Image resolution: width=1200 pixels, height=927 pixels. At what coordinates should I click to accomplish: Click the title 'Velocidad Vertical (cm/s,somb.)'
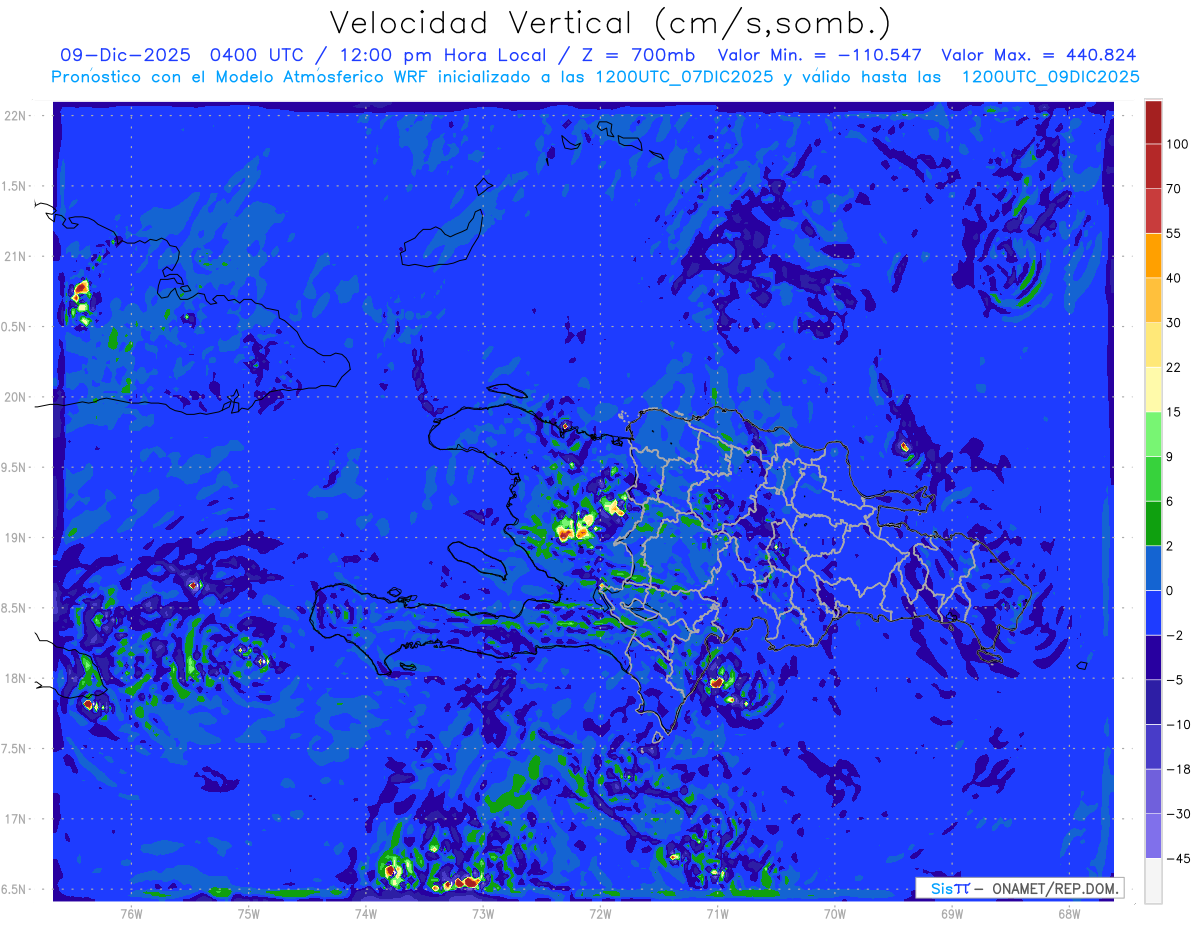click(x=609, y=24)
